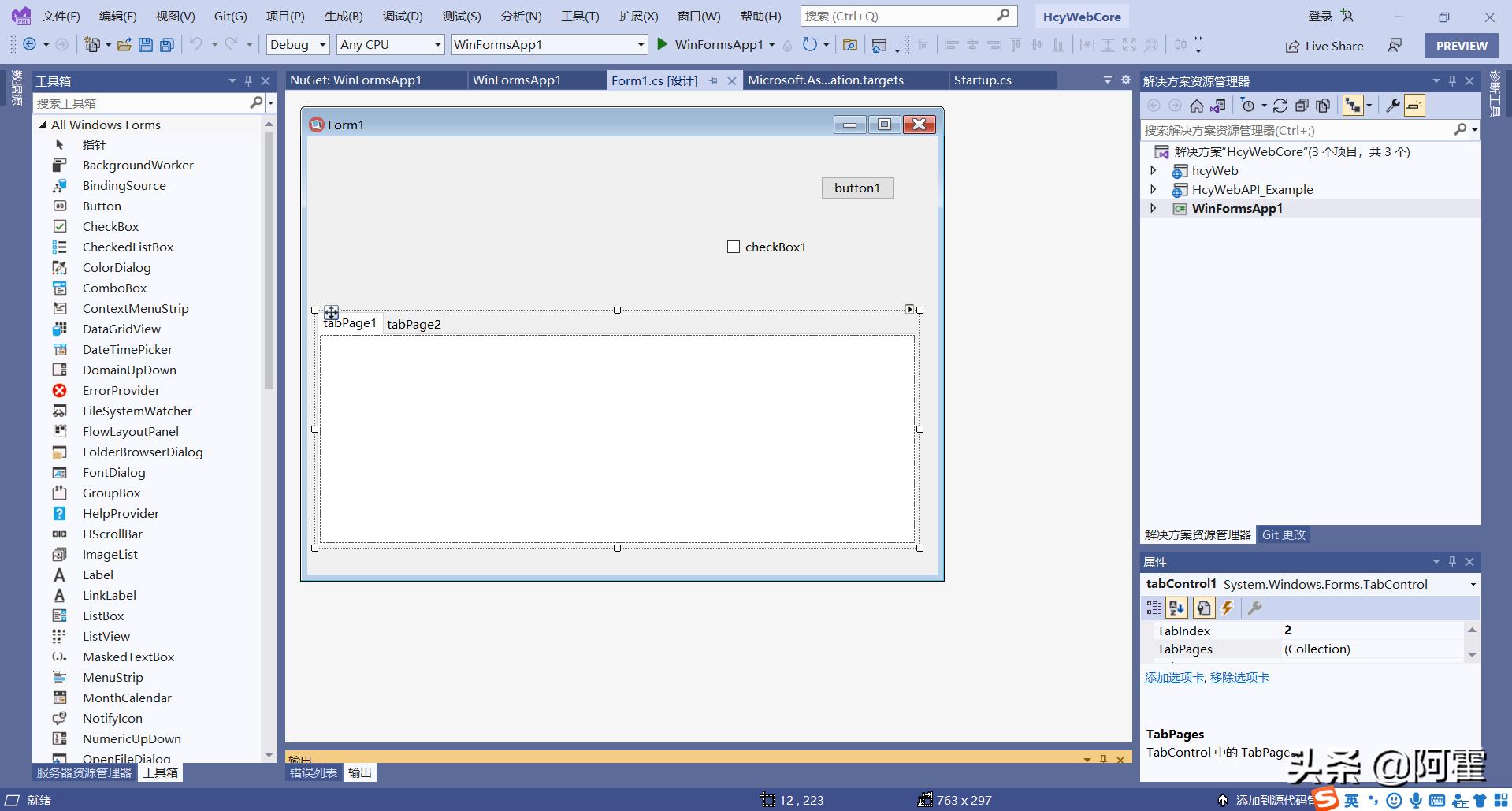Pin the Toolbox panel
The height and width of the screenshot is (811, 1512).
(x=248, y=80)
